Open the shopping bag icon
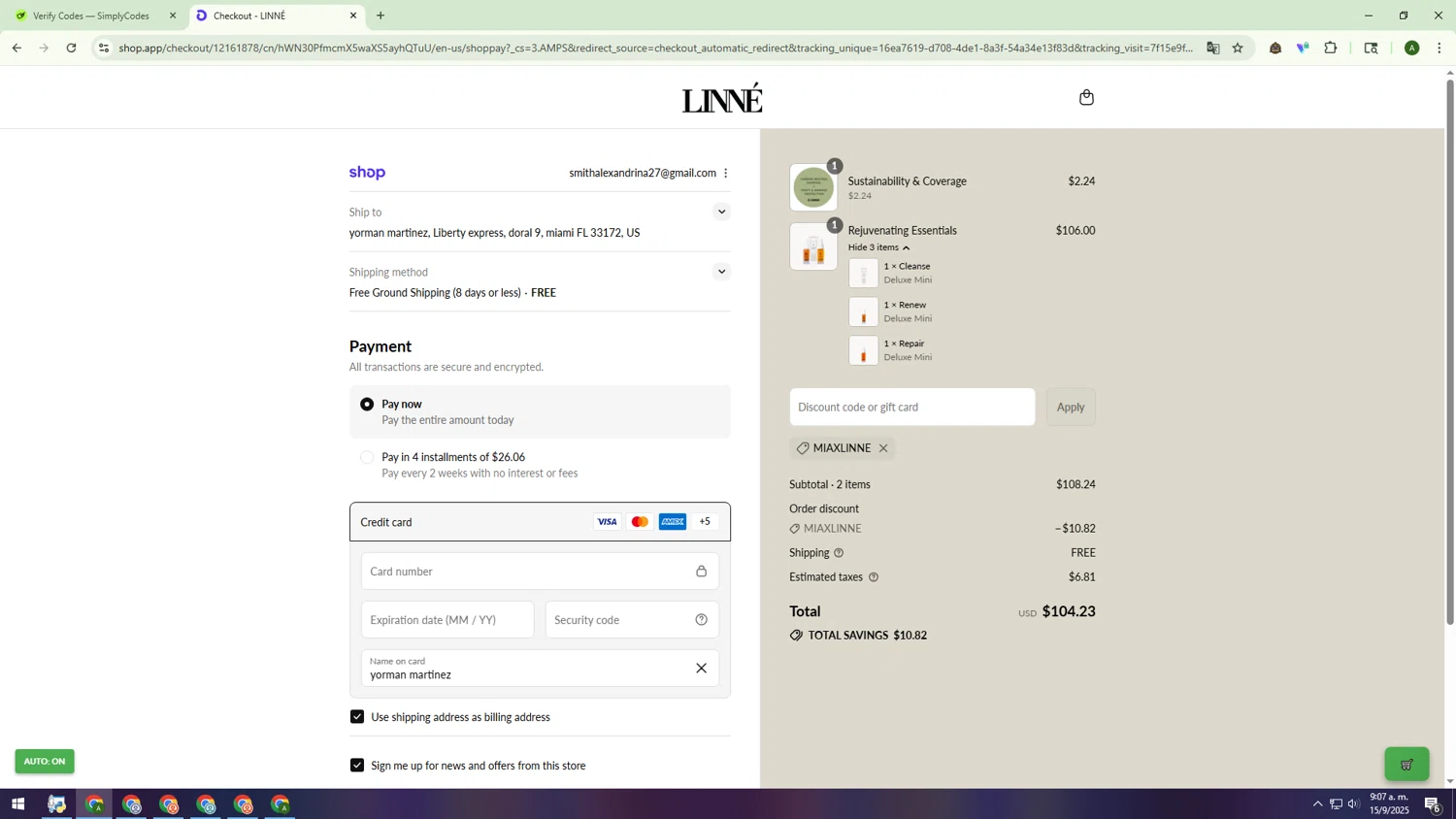The width and height of the screenshot is (1456, 819). 1086,97
